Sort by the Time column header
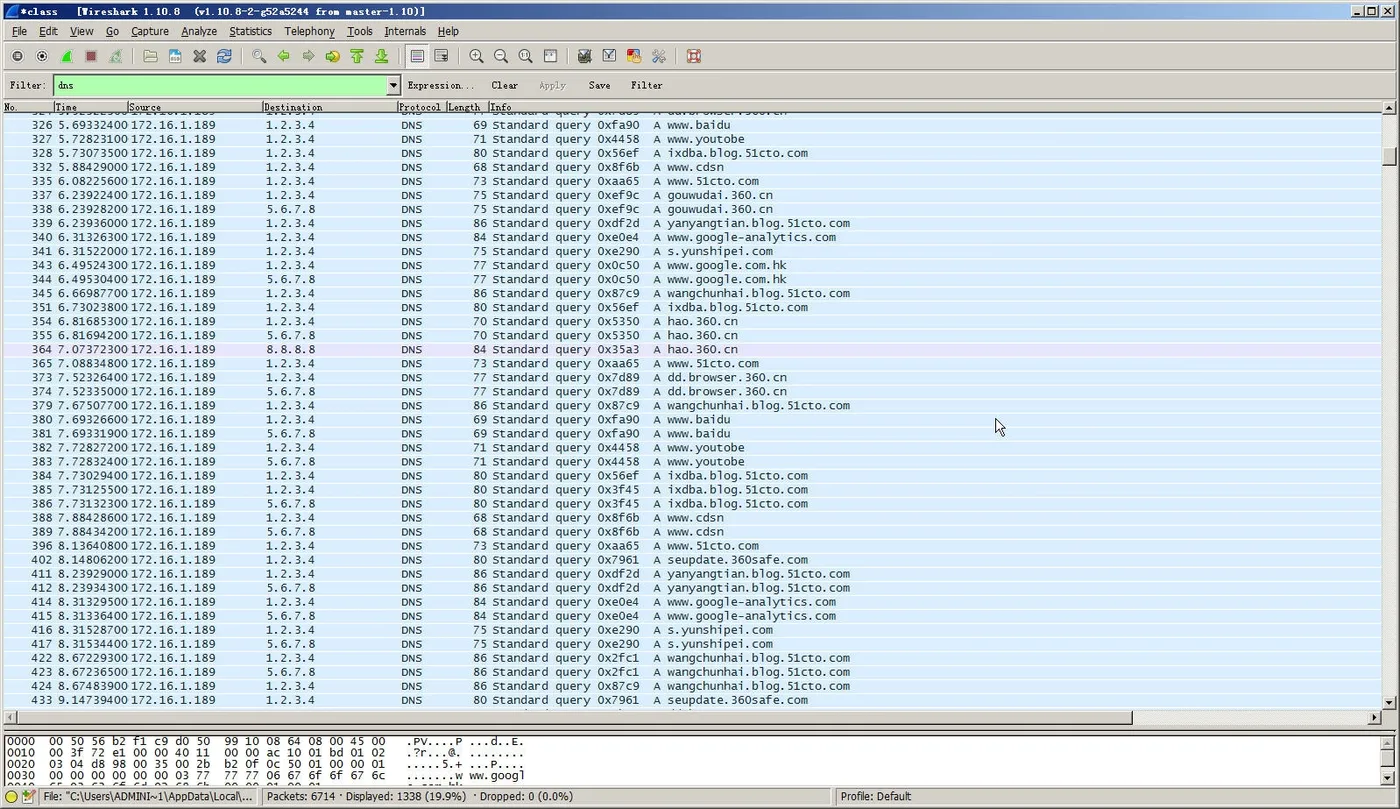This screenshot has width=1400, height=809. click(x=91, y=107)
